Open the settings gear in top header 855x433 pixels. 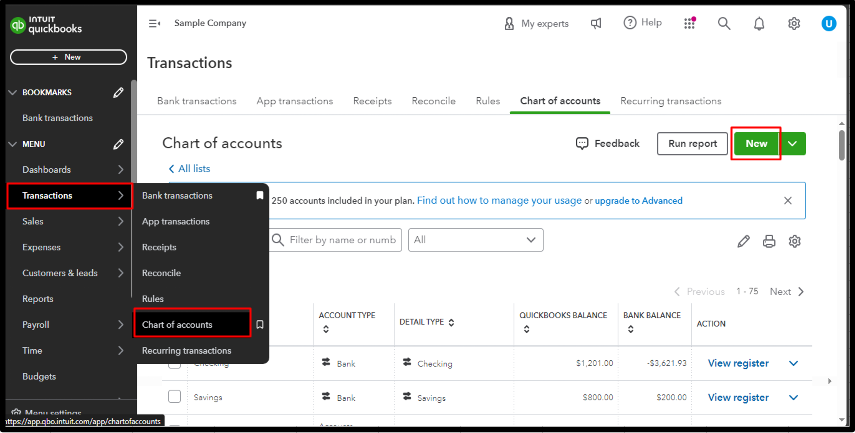tap(794, 23)
